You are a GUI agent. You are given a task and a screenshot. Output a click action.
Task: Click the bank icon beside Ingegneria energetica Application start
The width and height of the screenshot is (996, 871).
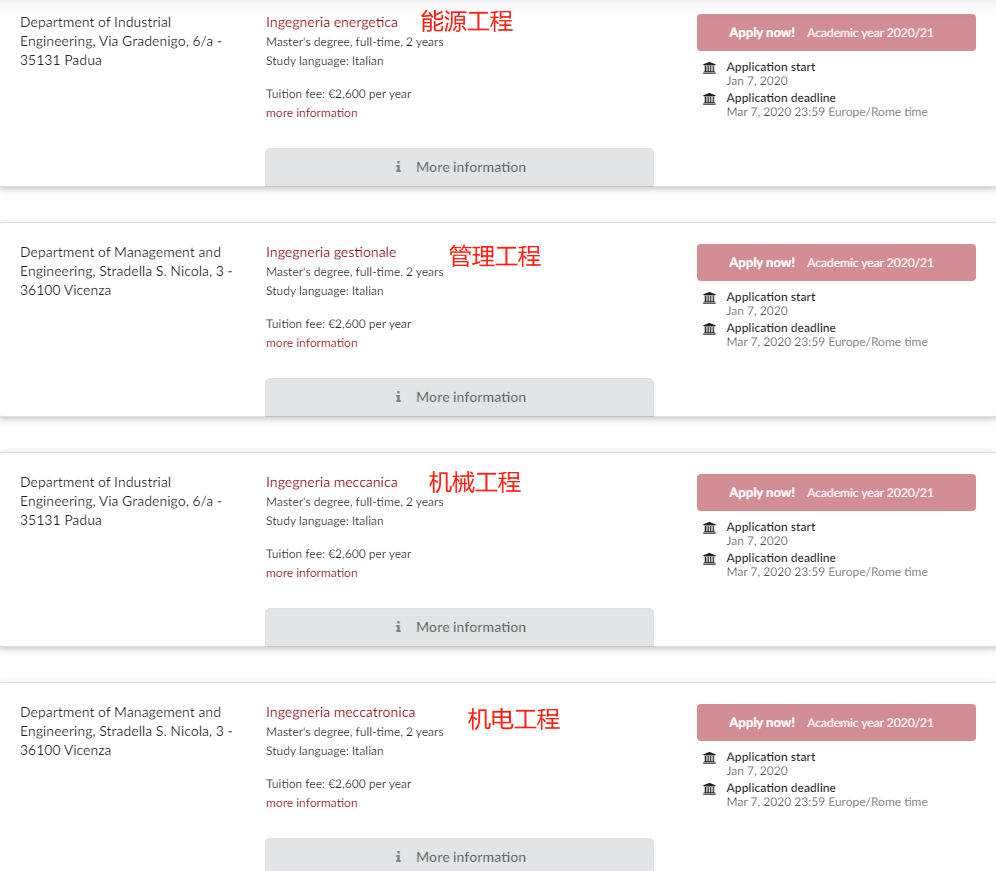pyautogui.click(x=710, y=68)
